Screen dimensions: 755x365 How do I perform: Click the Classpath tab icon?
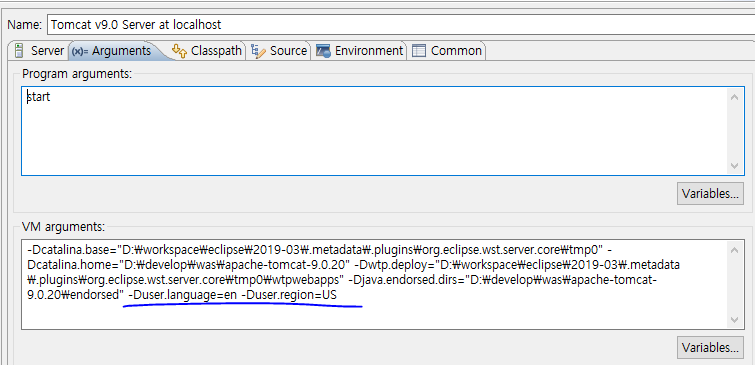point(179,51)
